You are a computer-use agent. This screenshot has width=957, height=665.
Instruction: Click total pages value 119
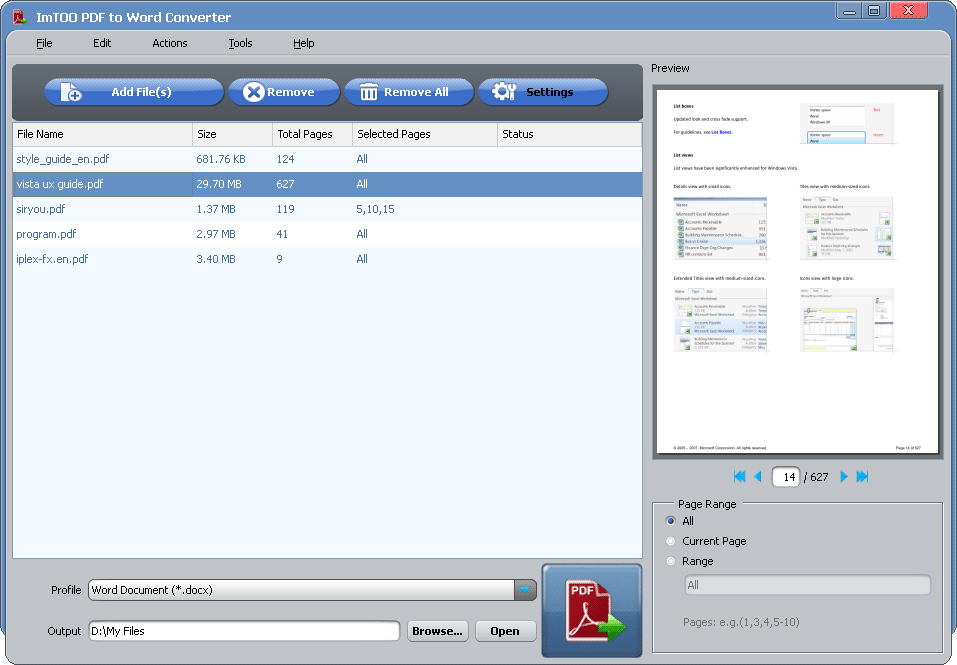(x=285, y=209)
